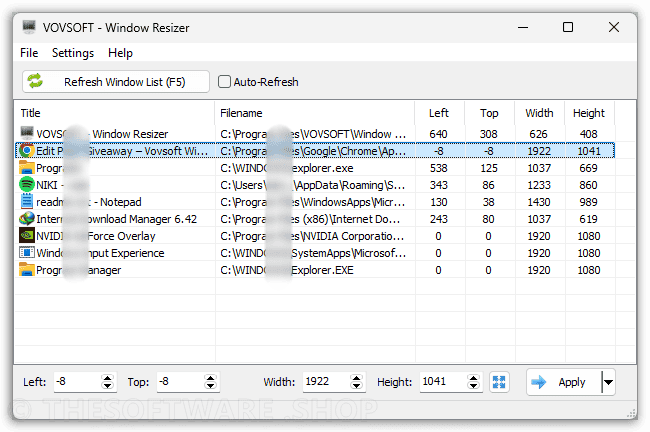650x432 pixels.
Task: Decrease the Left value with down spinner
Action: coord(107,386)
